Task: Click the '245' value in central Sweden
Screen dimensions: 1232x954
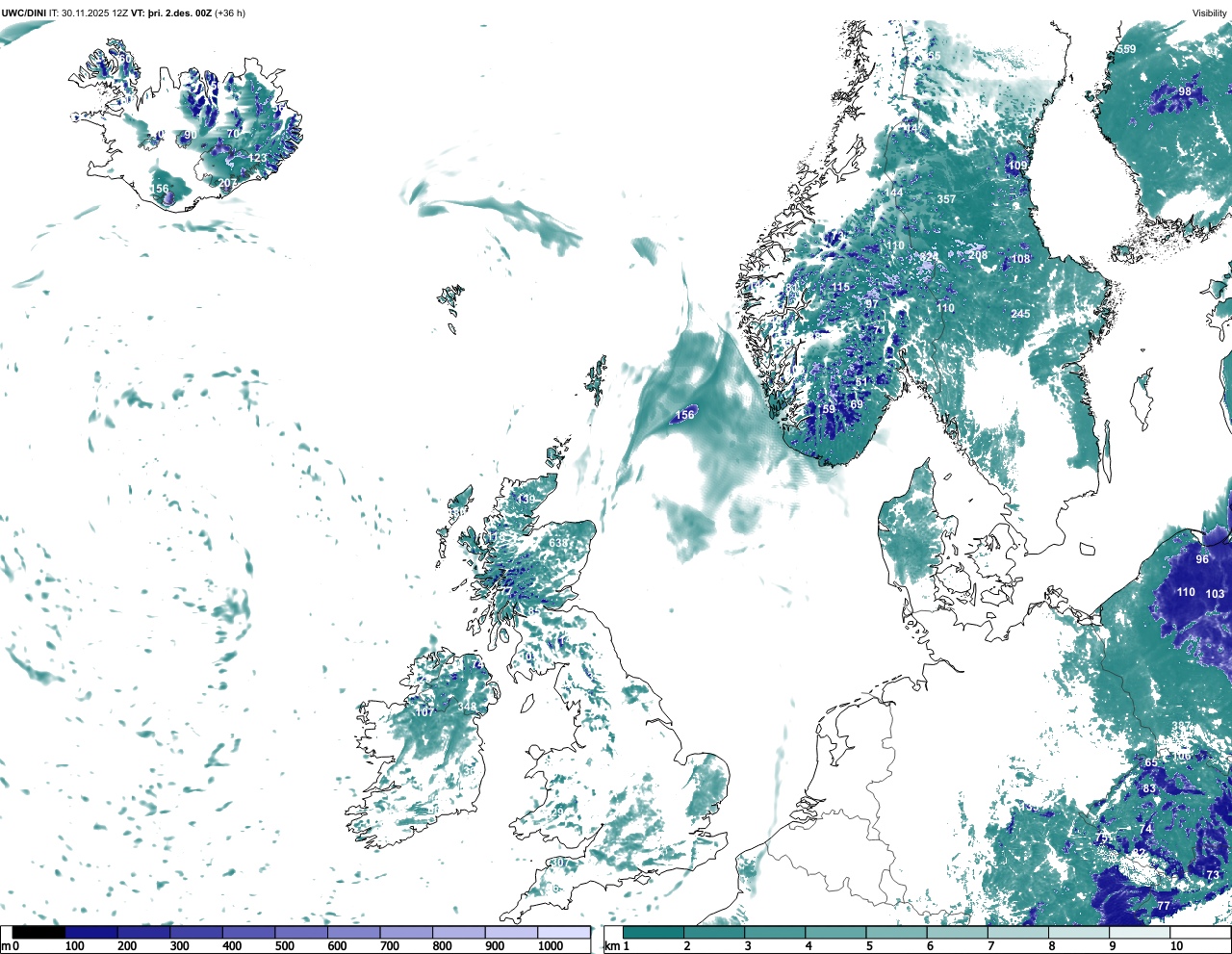Action: [x=1020, y=314]
